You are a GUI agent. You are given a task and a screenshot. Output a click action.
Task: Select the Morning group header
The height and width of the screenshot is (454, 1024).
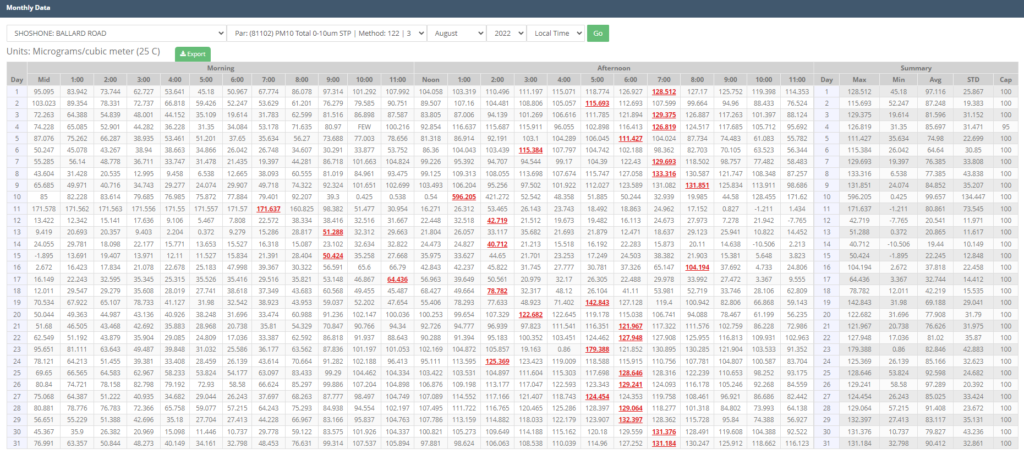(x=221, y=68)
